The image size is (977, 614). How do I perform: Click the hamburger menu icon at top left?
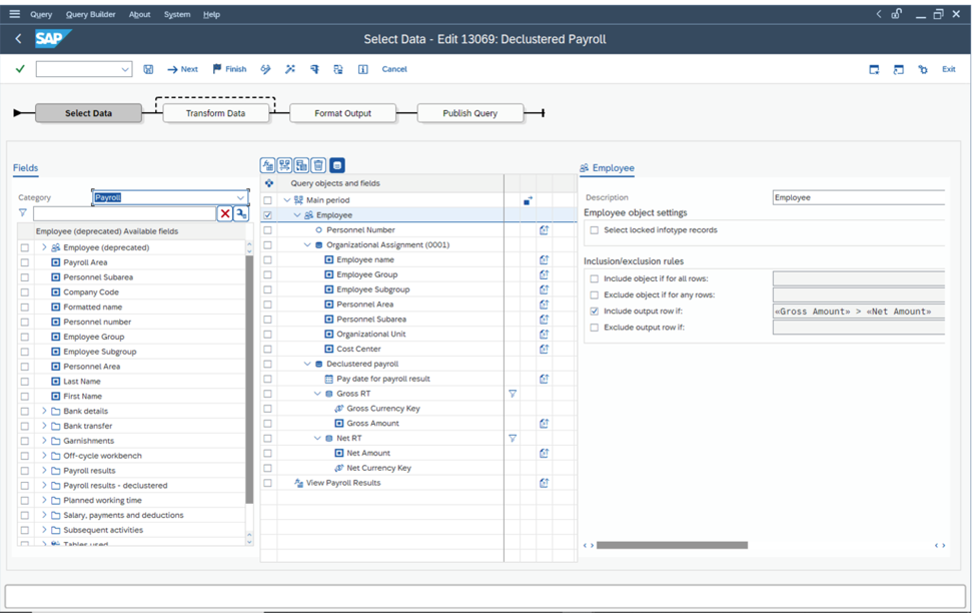(14, 14)
